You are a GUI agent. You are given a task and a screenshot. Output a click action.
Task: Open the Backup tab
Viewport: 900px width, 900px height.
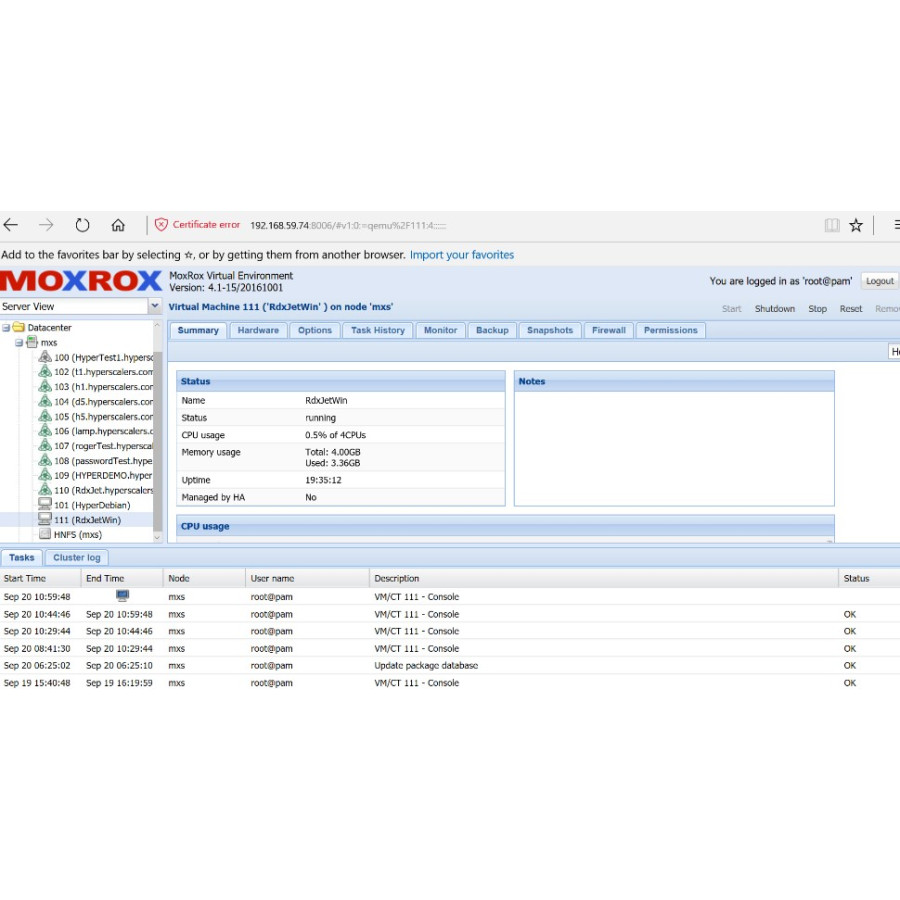point(492,330)
